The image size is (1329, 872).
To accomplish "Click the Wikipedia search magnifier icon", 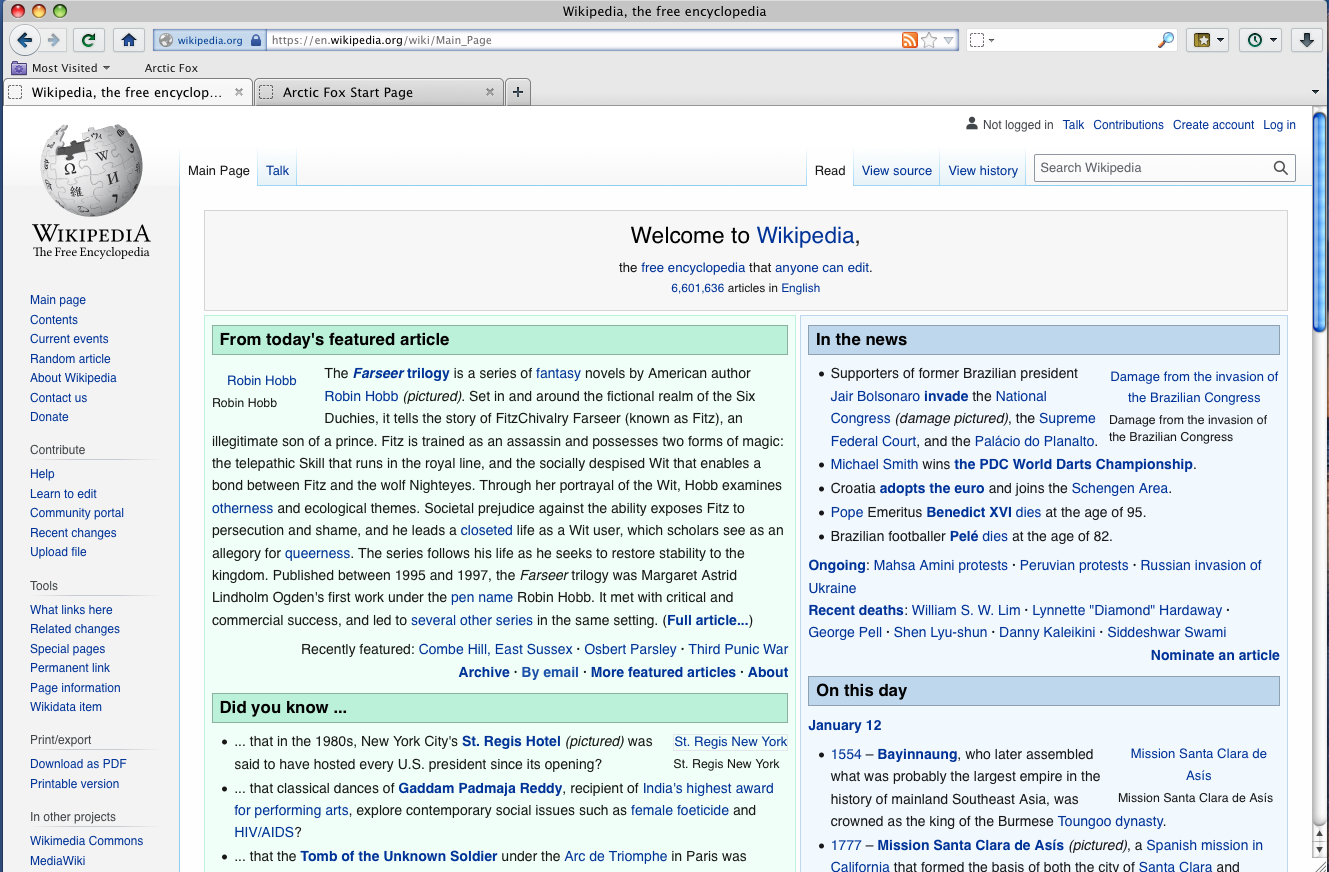I will coord(1280,168).
